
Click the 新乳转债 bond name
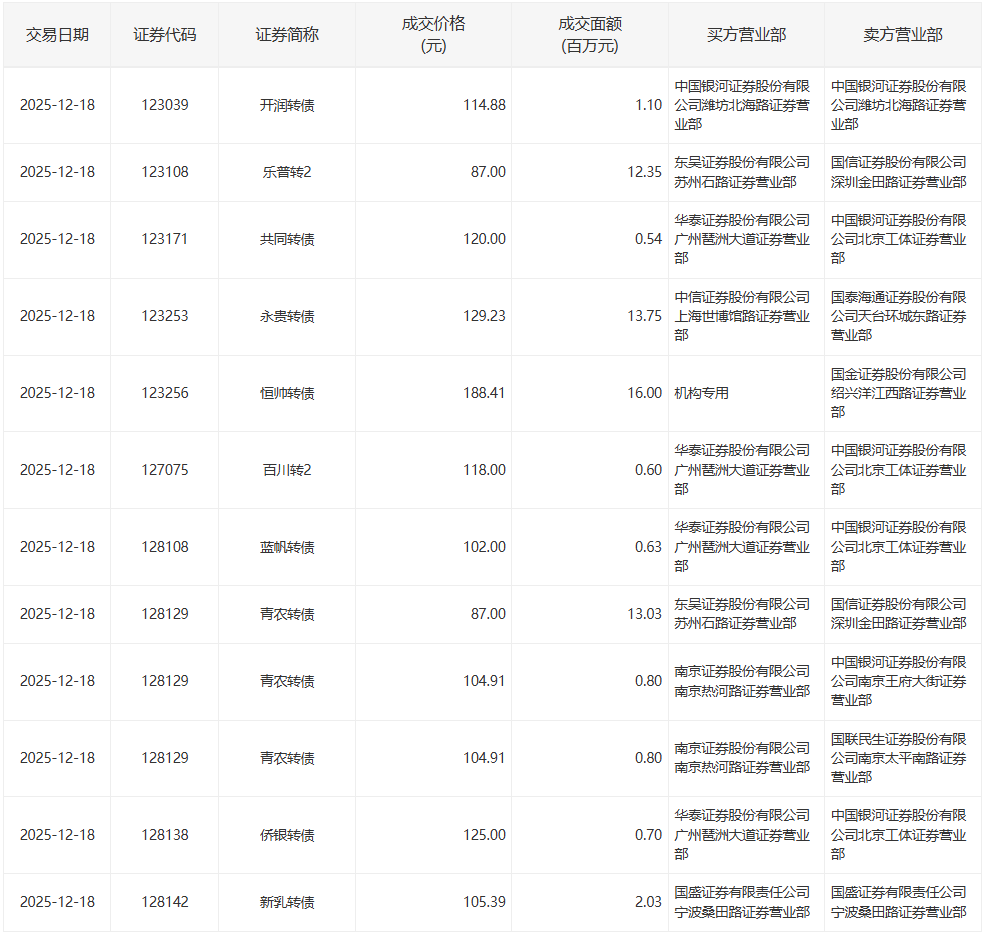[287, 902]
